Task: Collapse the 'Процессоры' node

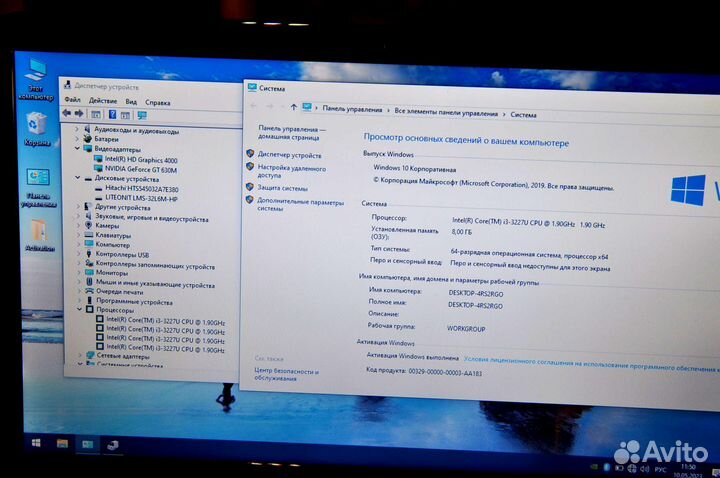Action: pyautogui.click(x=79, y=309)
